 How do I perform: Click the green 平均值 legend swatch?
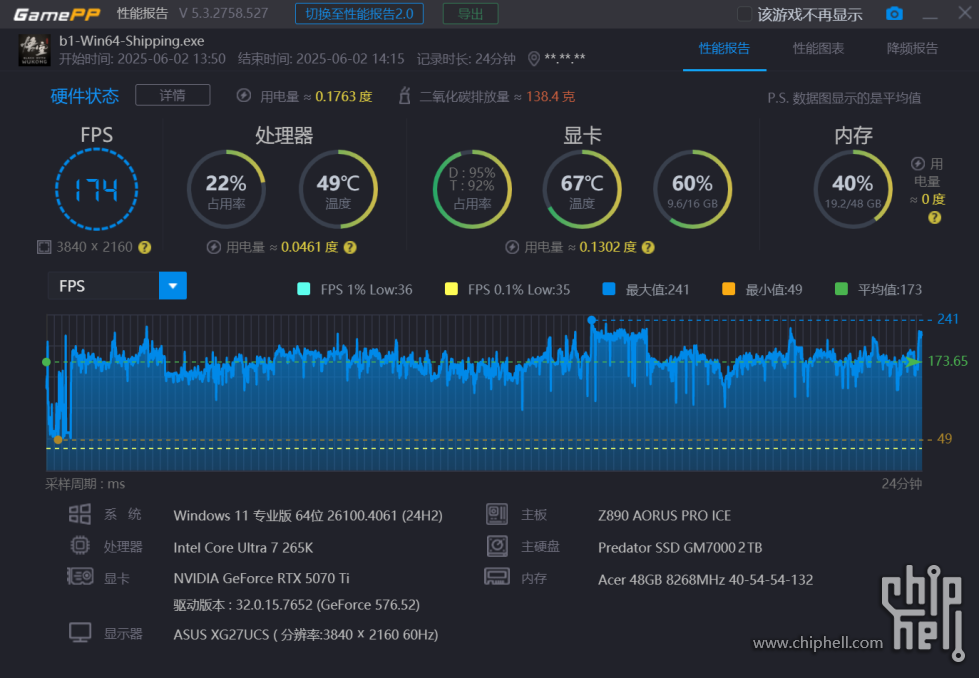tap(841, 289)
